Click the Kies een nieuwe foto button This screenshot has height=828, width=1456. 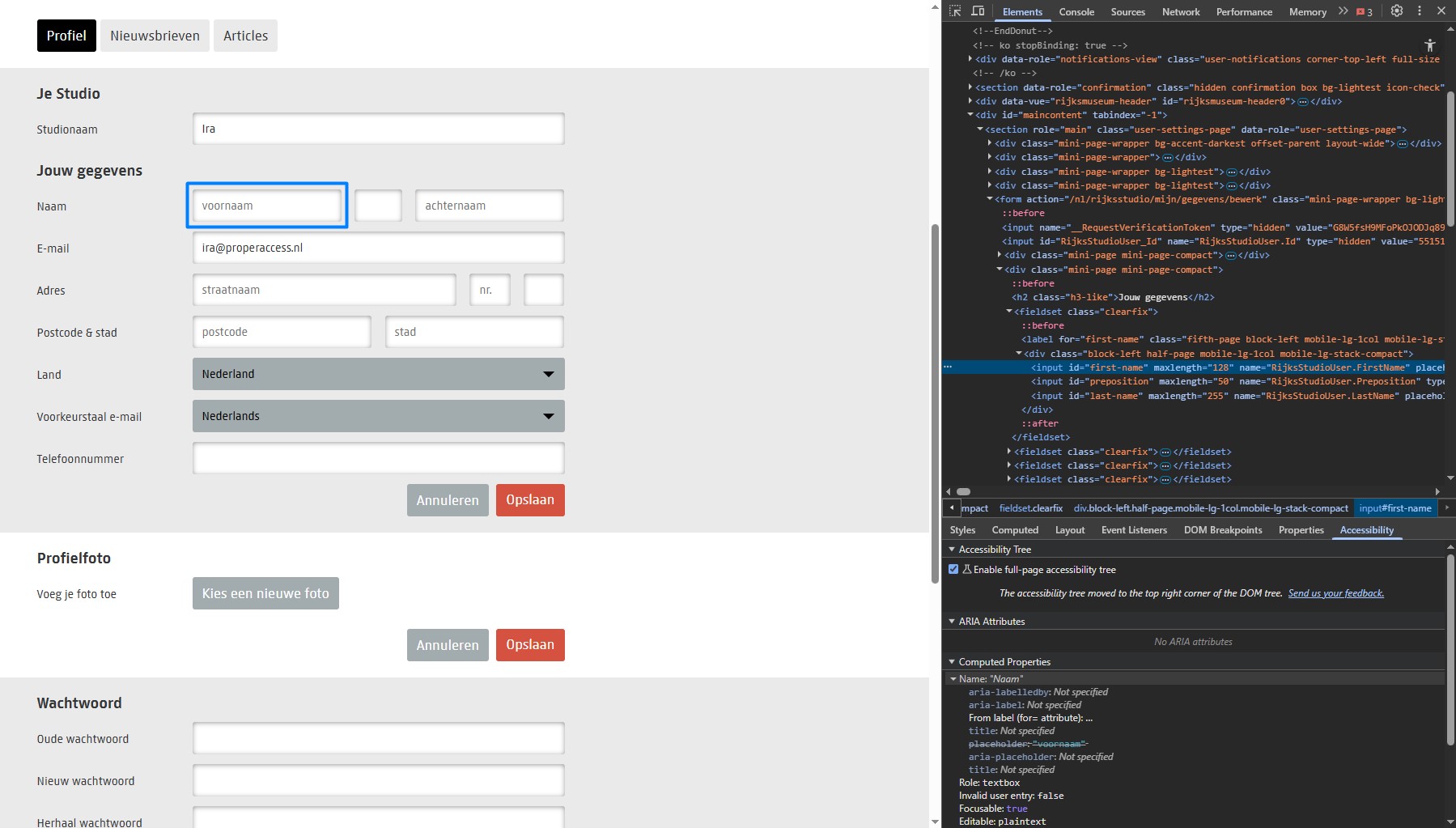point(265,593)
